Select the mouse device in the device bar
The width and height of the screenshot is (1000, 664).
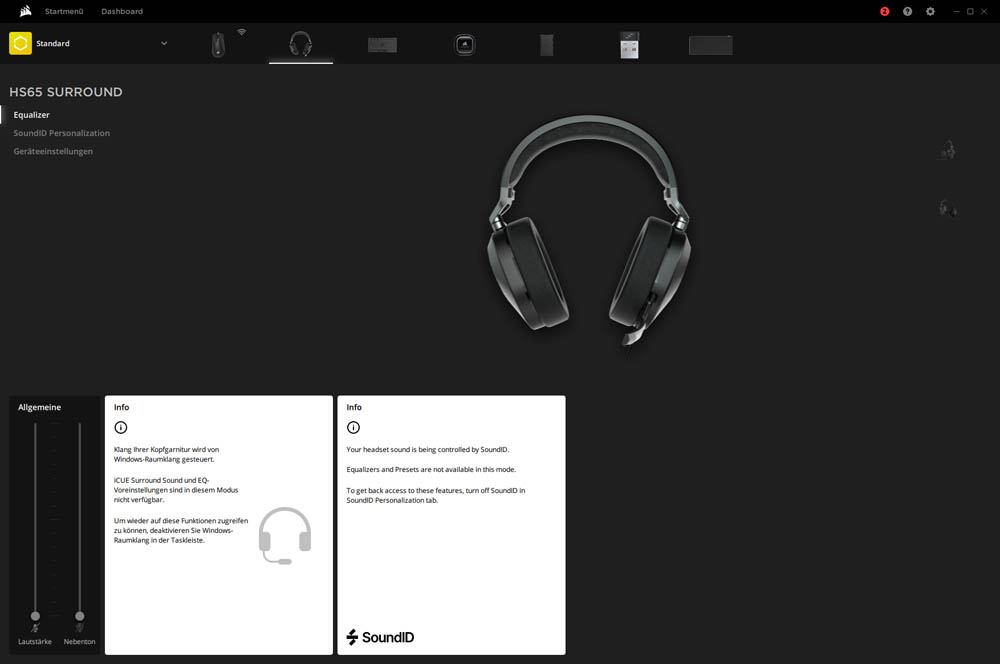coord(218,45)
